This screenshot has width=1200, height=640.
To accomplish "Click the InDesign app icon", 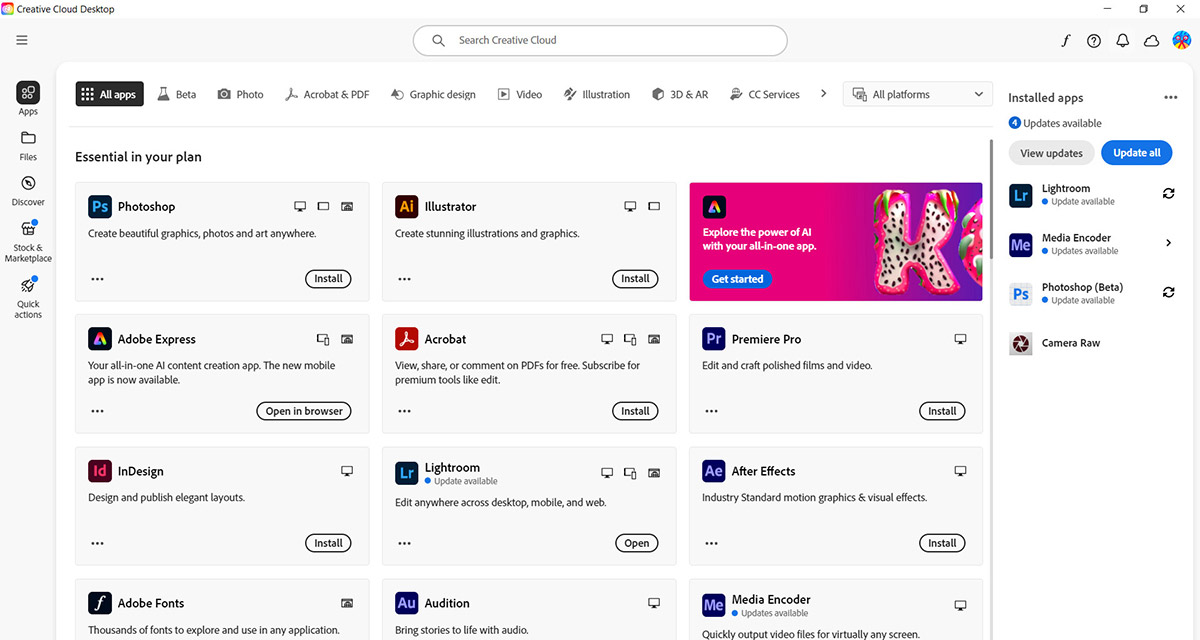I will click(x=99, y=471).
